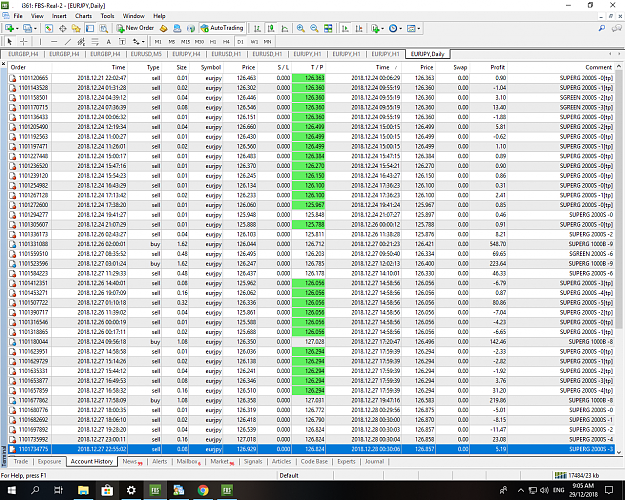This screenshot has width=625, height=500.
Task: Open the File menu
Action: coord(18,16)
